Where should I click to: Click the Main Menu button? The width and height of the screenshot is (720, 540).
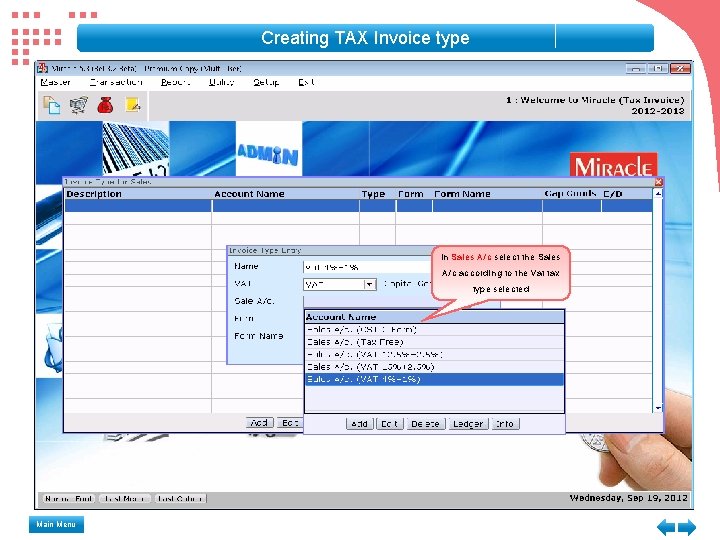[x=56, y=524]
